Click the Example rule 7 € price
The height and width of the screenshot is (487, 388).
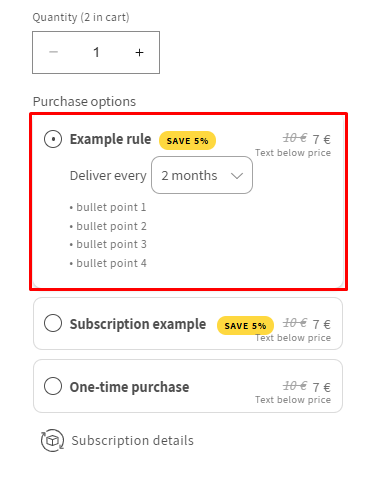pyautogui.click(x=321, y=139)
